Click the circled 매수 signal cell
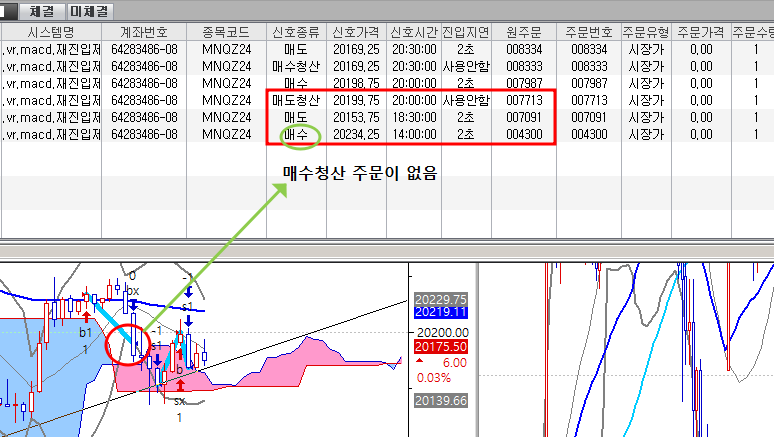 [x=296, y=134]
